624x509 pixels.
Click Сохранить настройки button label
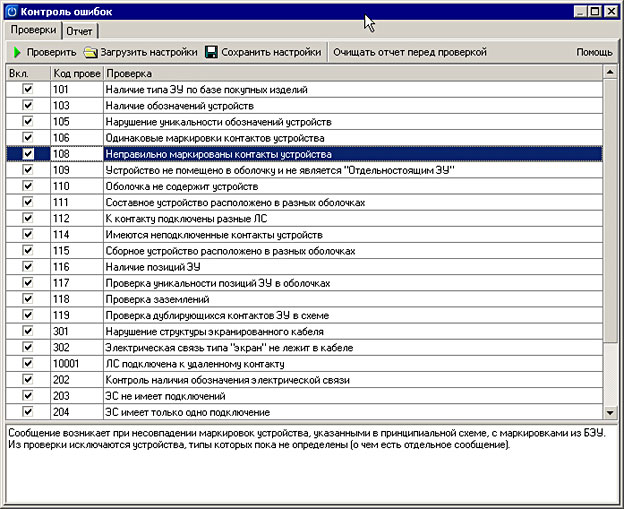pyautogui.click(x=271, y=52)
